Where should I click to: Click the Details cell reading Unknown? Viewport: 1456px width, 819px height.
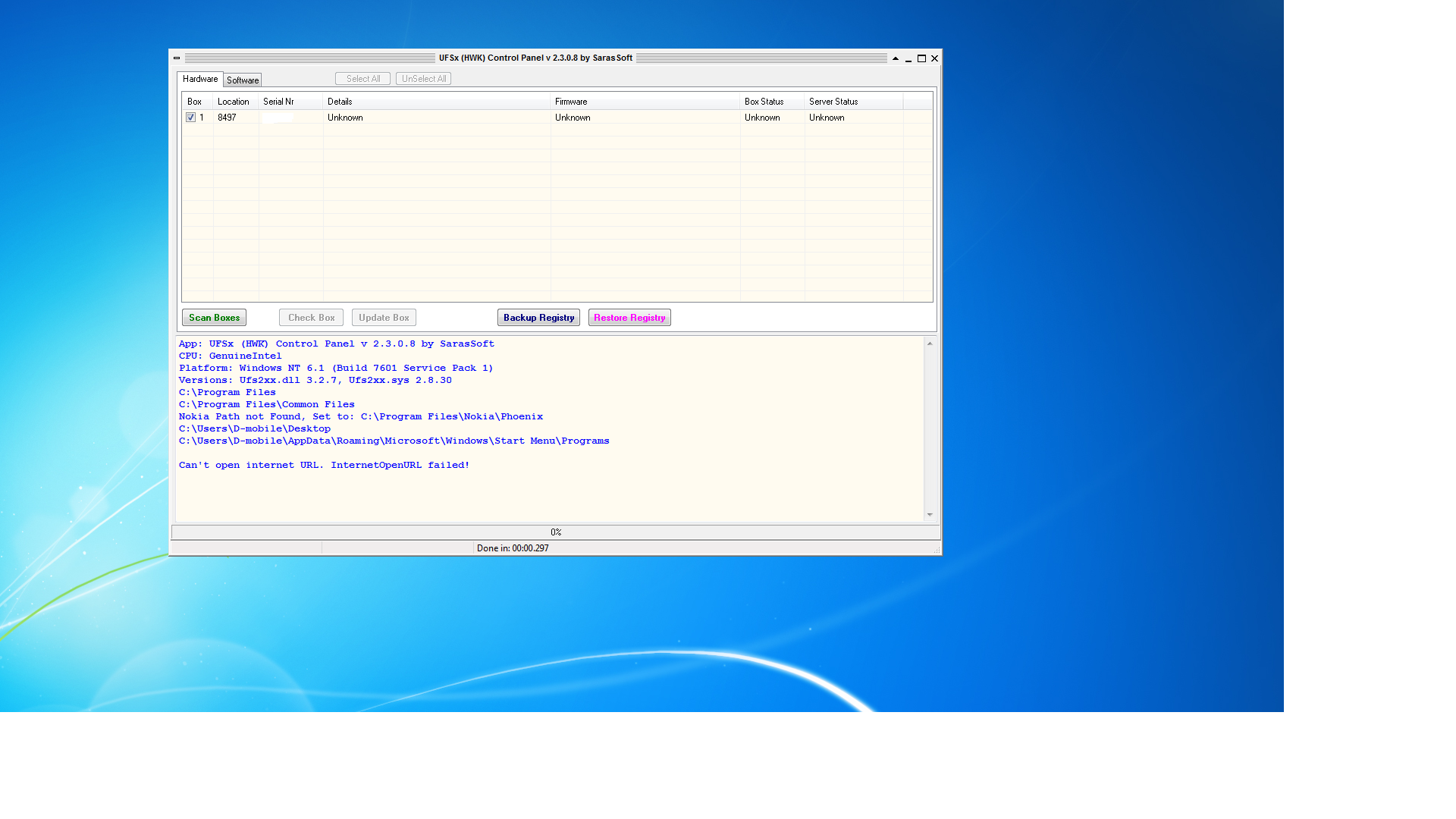(345, 118)
